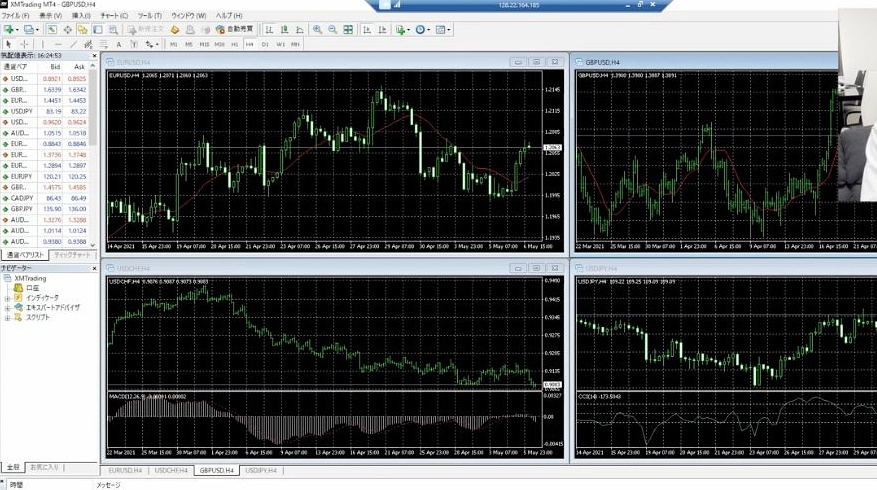Select the text tool A
This screenshot has height=490, width=877.
pyautogui.click(x=119, y=44)
